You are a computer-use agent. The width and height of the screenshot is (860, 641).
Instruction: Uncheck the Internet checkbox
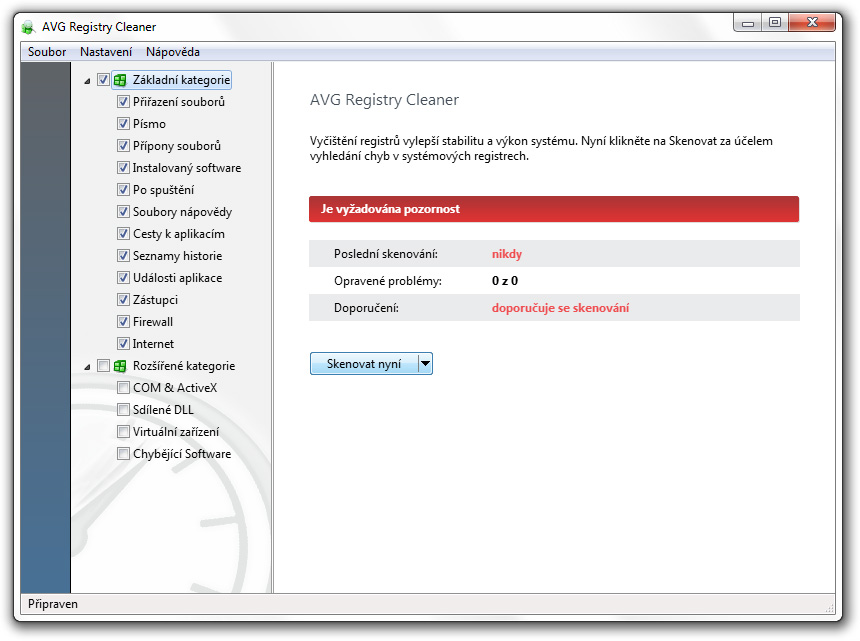pyautogui.click(x=123, y=344)
